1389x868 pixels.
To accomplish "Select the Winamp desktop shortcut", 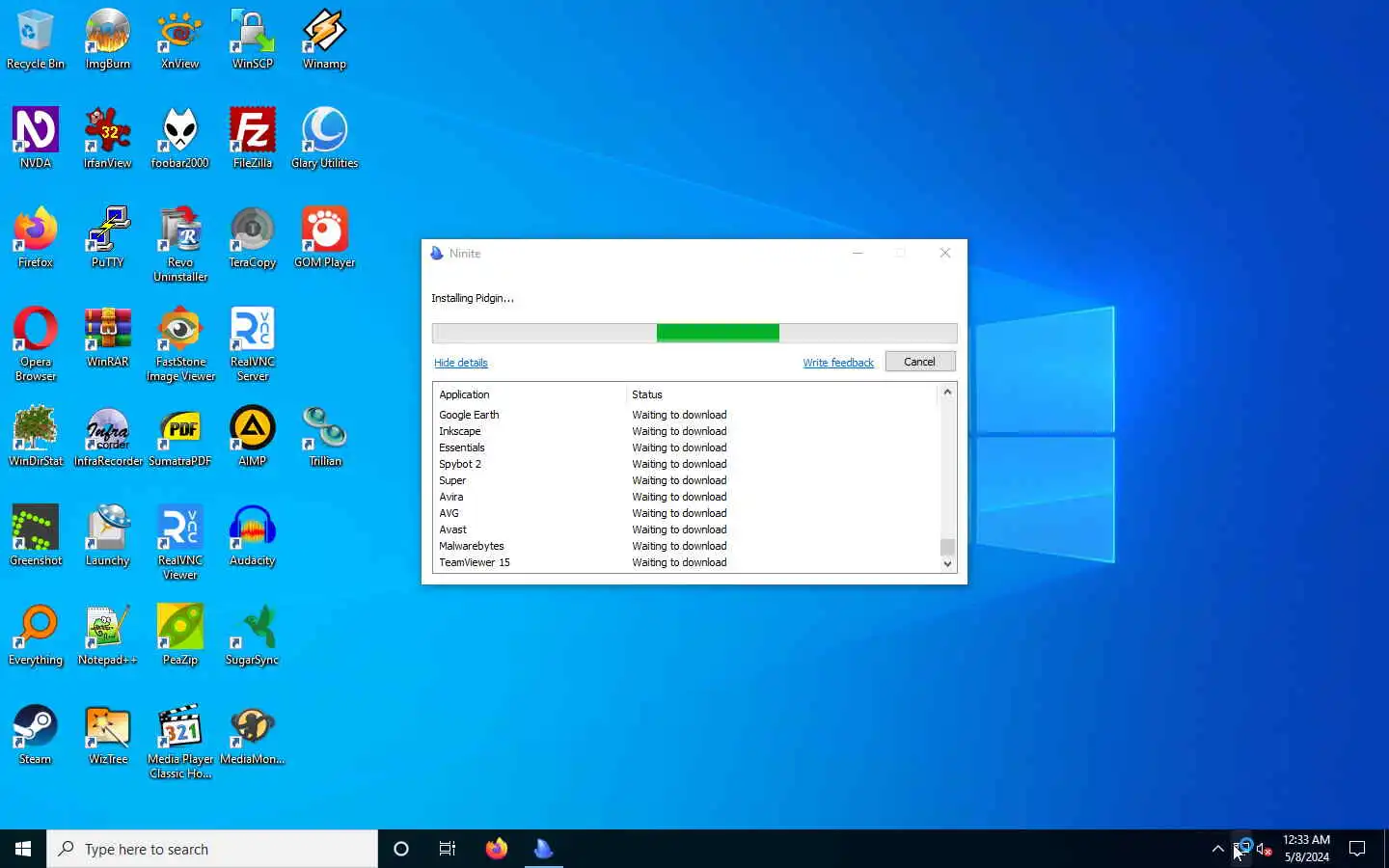I will tap(325, 40).
